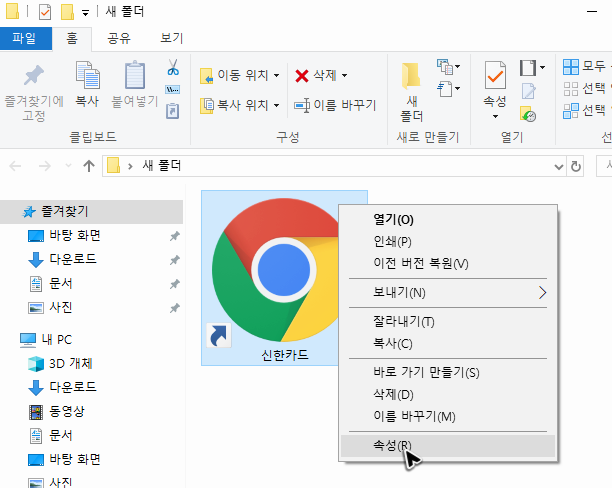This screenshot has height=488, width=612.
Task: Select 열기(O) in context menu
Action: (448, 219)
